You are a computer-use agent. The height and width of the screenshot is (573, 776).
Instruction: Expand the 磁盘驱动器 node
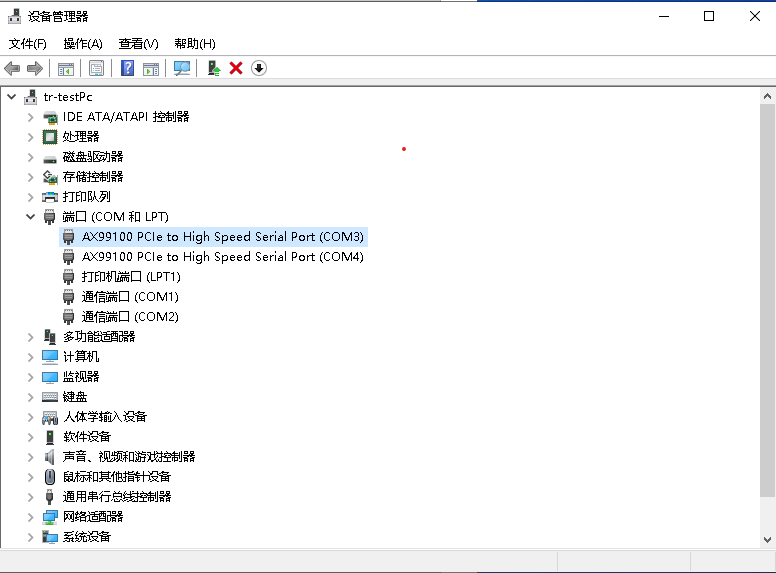pyautogui.click(x=31, y=157)
